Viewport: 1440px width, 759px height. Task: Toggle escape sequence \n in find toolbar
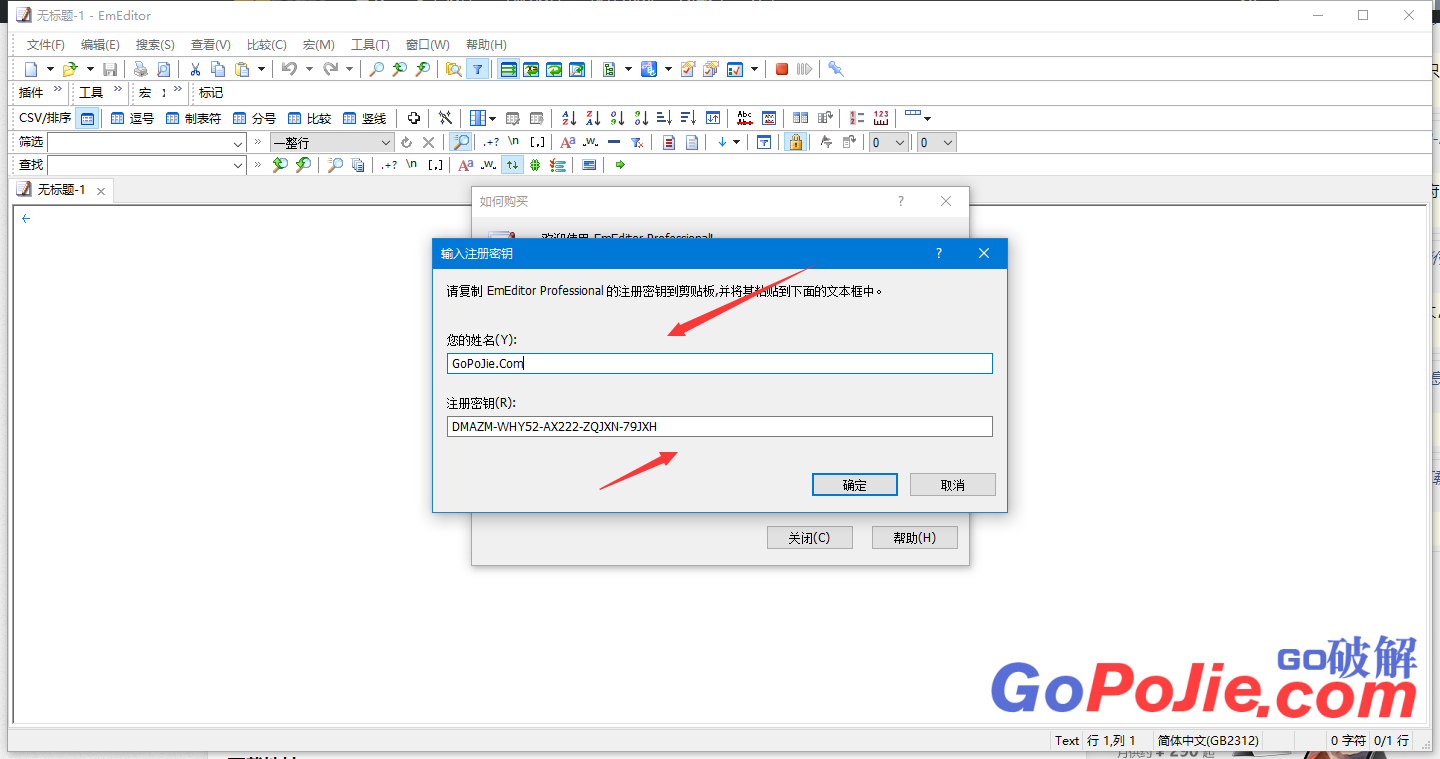[411, 165]
